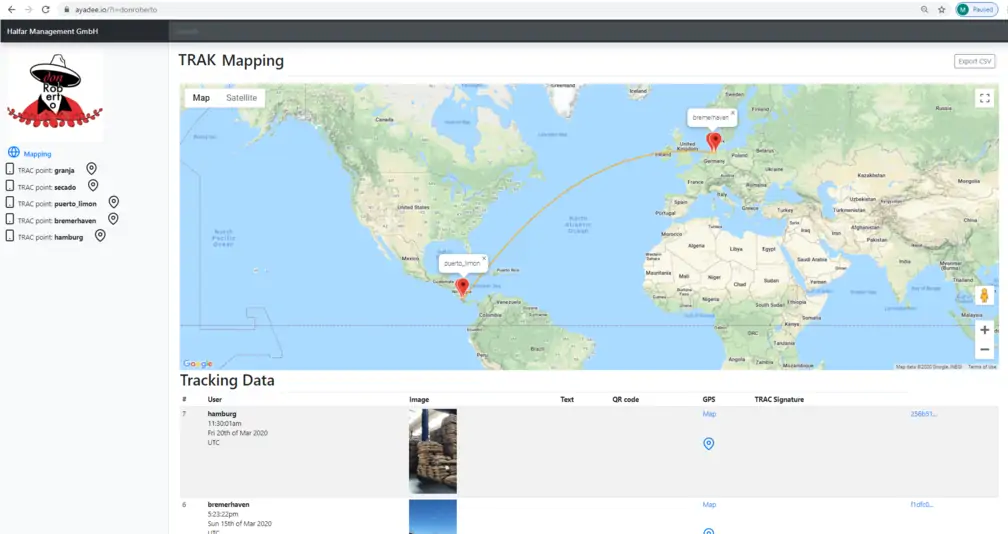Click the phone icon for puerto_limon
This screenshot has width=1008, height=534.
[10, 202]
